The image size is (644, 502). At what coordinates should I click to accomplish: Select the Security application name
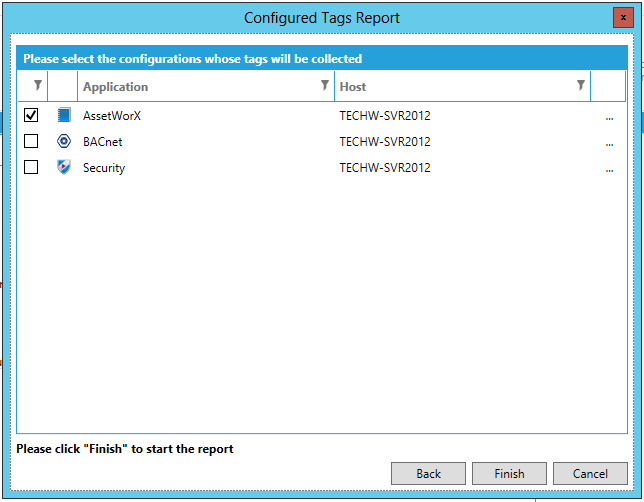coord(104,168)
